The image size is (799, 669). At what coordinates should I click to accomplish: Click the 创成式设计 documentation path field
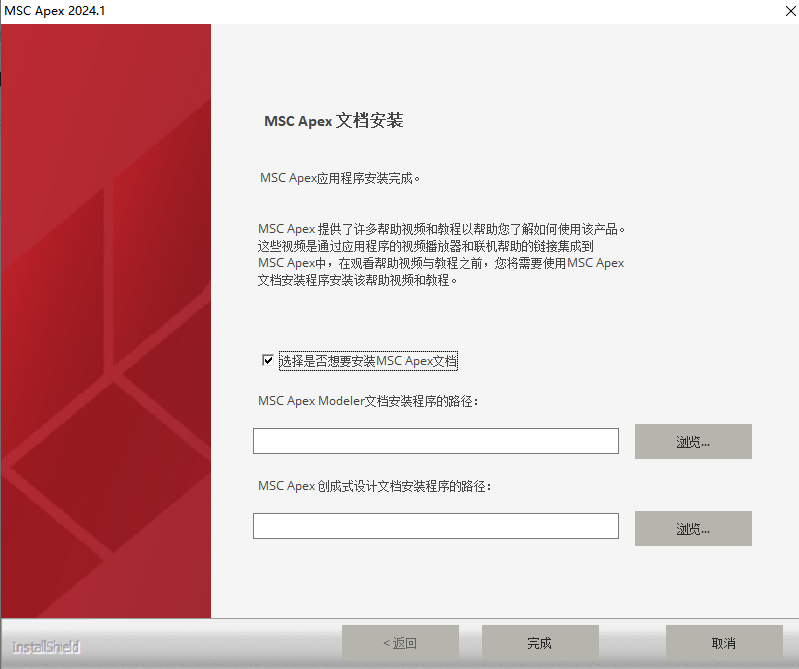coord(436,526)
